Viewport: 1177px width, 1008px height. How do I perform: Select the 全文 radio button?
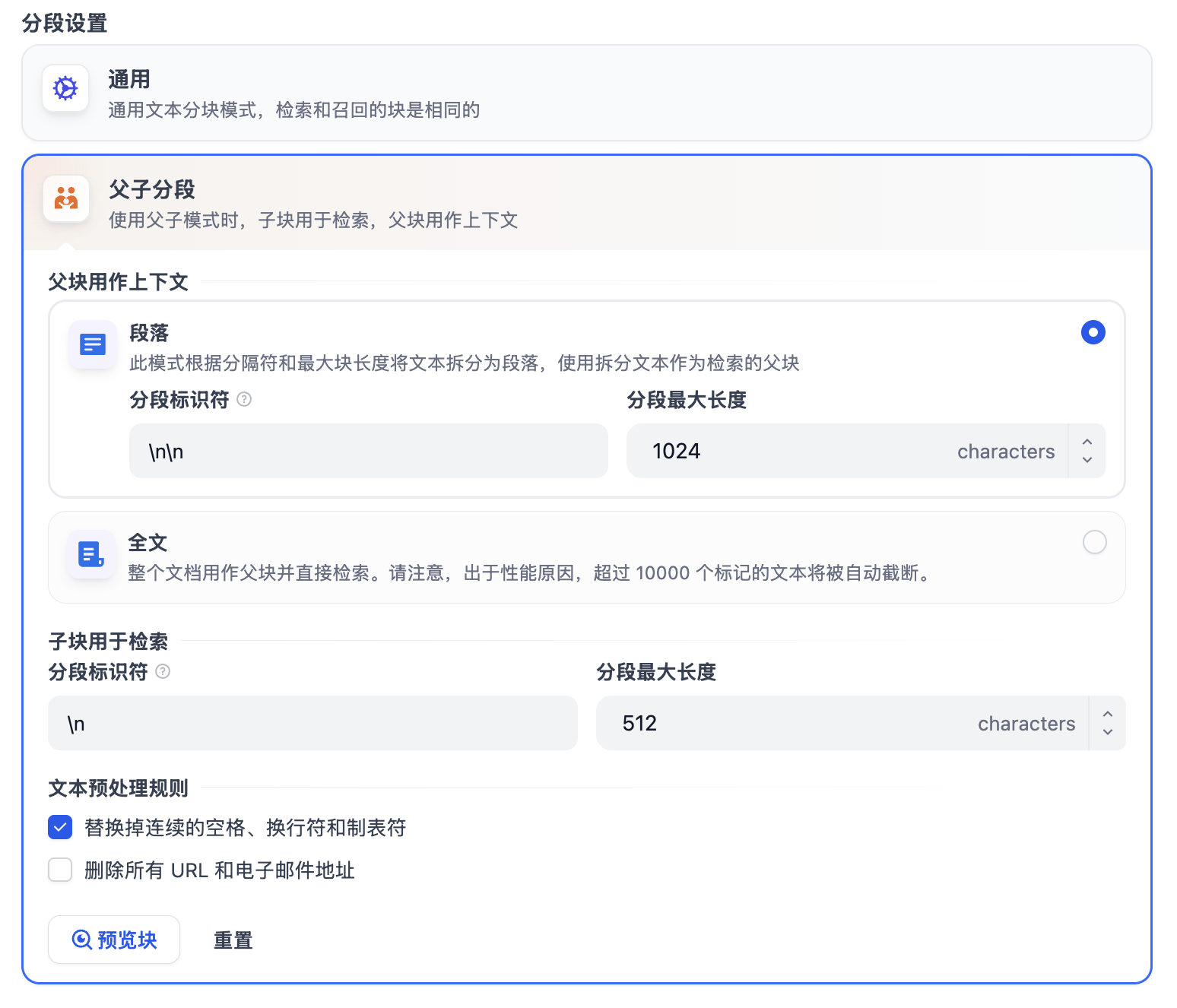1094,542
